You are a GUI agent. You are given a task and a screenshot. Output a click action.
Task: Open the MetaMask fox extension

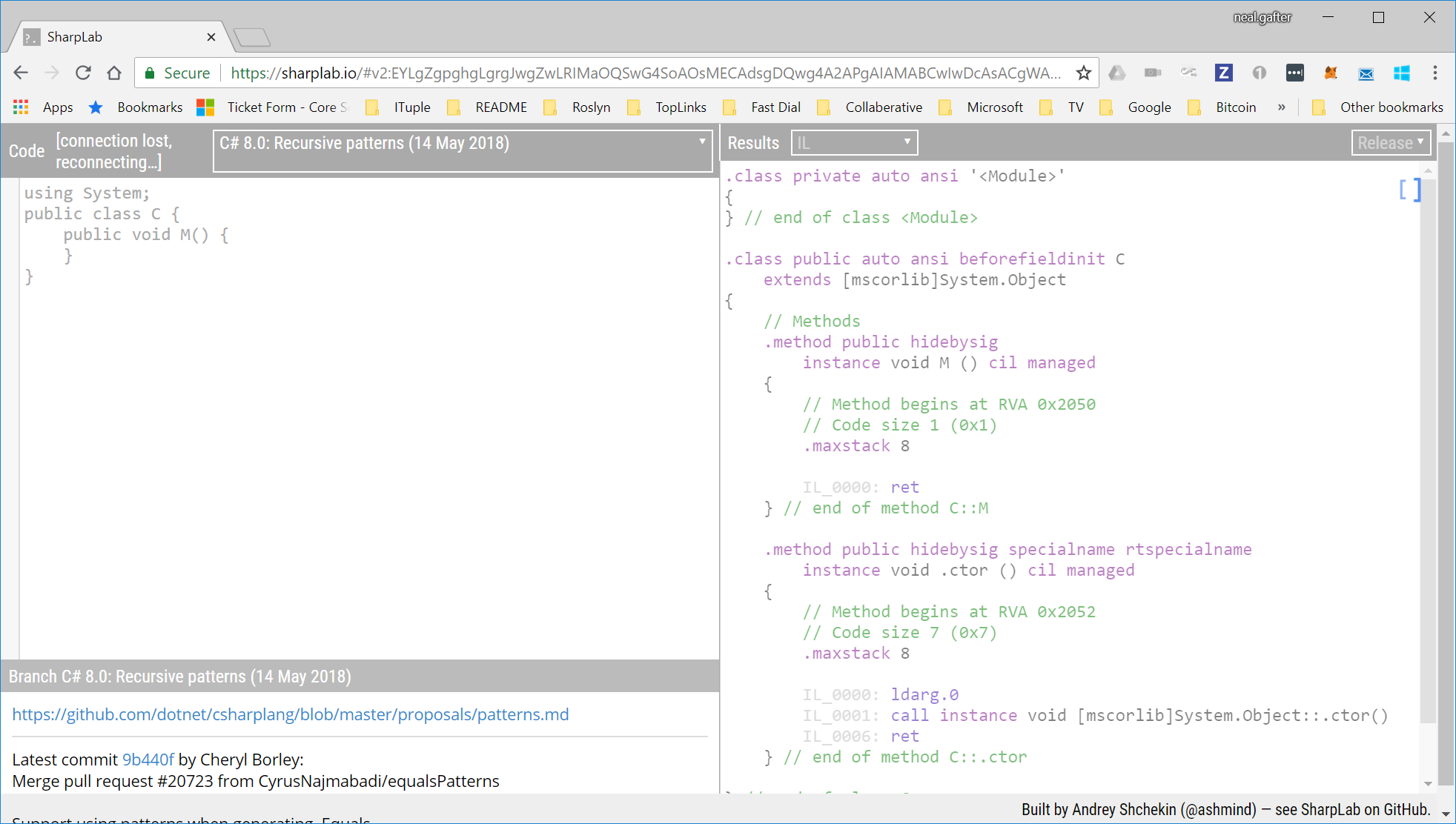pyautogui.click(x=1331, y=73)
